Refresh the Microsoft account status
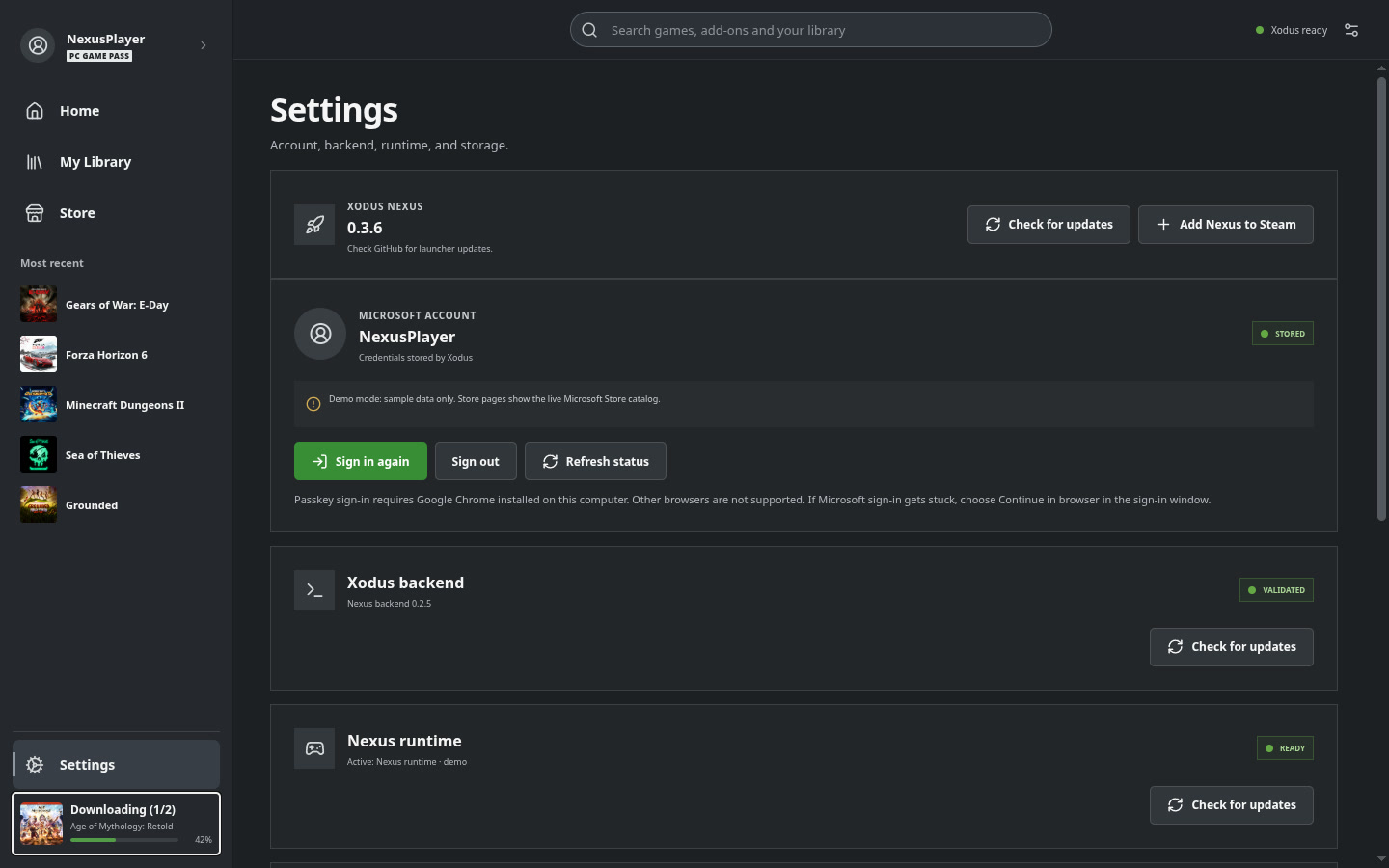1389x868 pixels. pos(595,461)
